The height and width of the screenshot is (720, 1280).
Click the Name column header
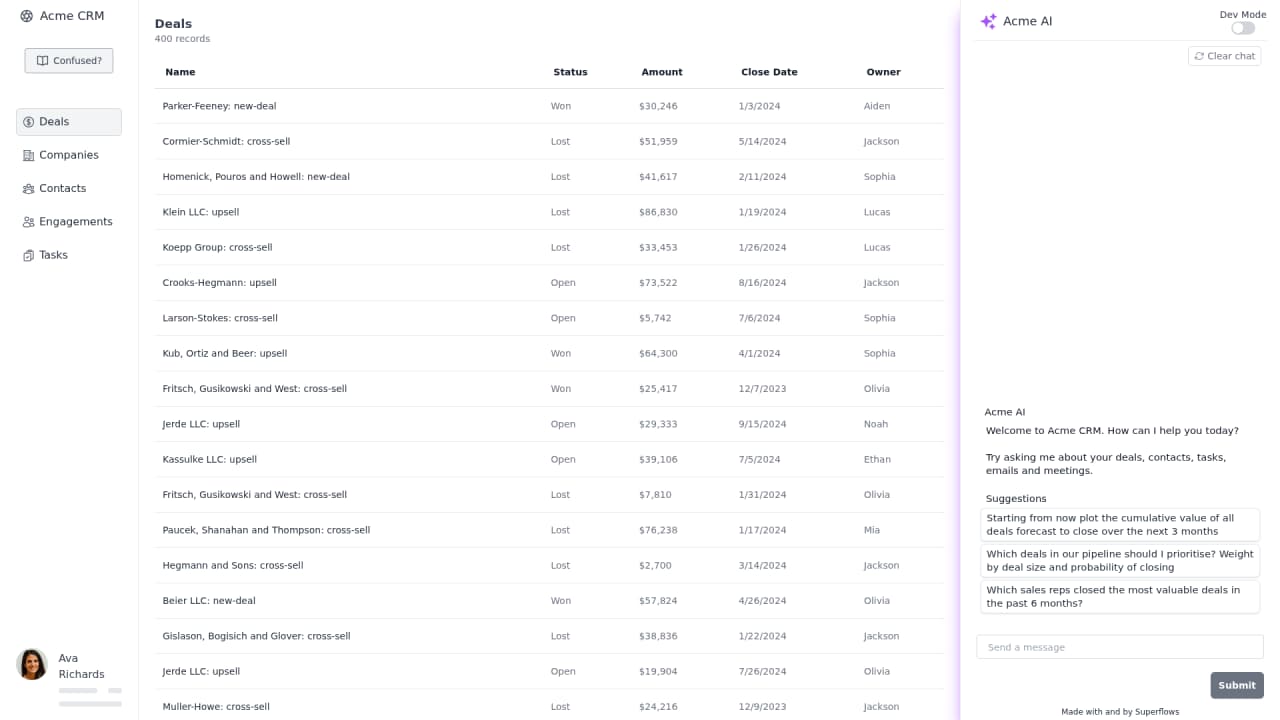click(x=180, y=72)
